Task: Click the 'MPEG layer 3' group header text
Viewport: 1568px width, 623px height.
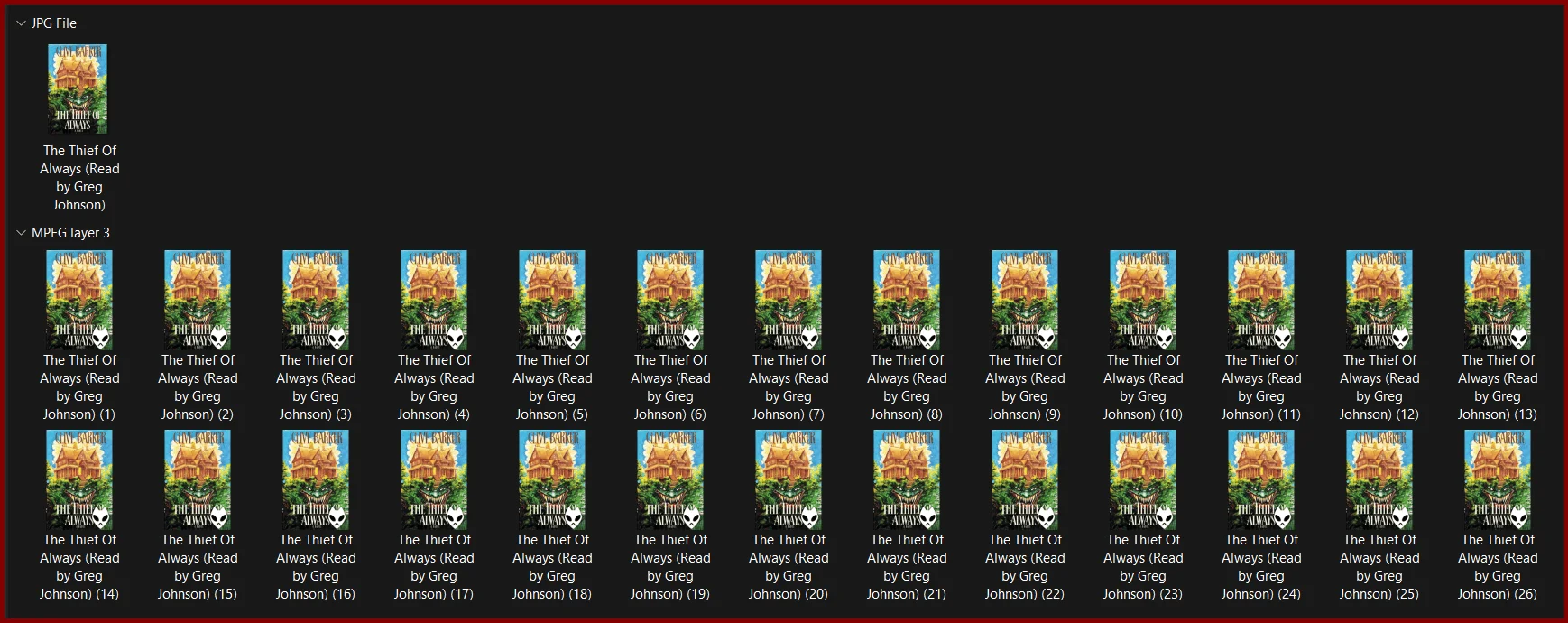Action: click(70, 233)
